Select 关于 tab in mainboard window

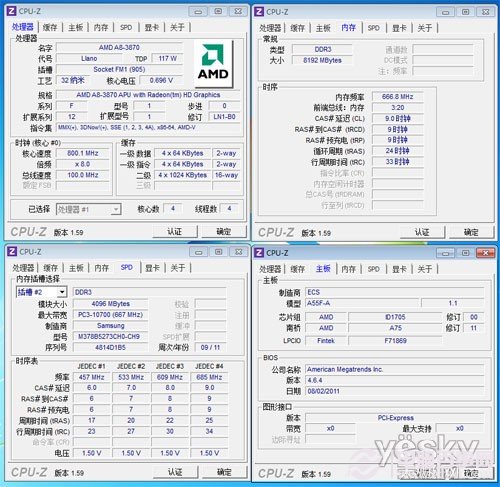[x=424, y=269]
